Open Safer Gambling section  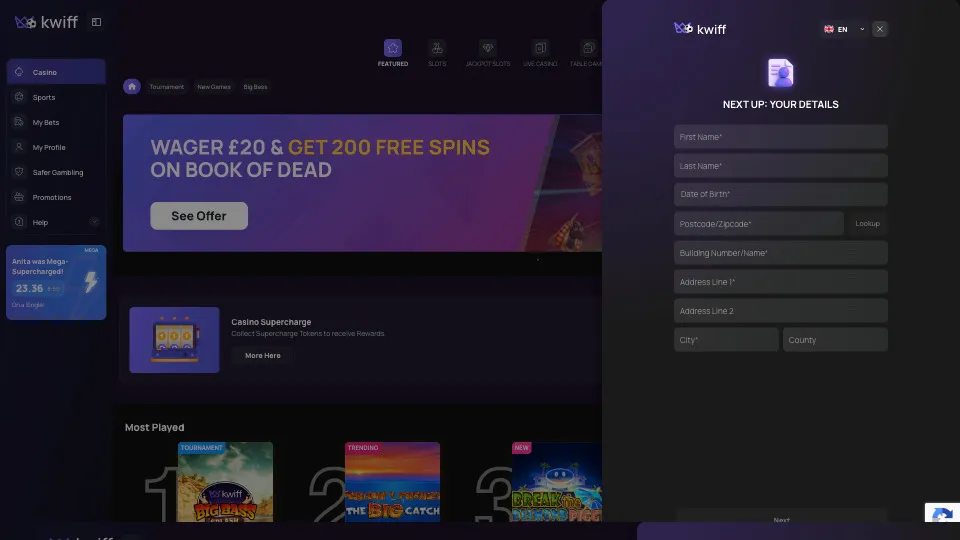point(56,172)
